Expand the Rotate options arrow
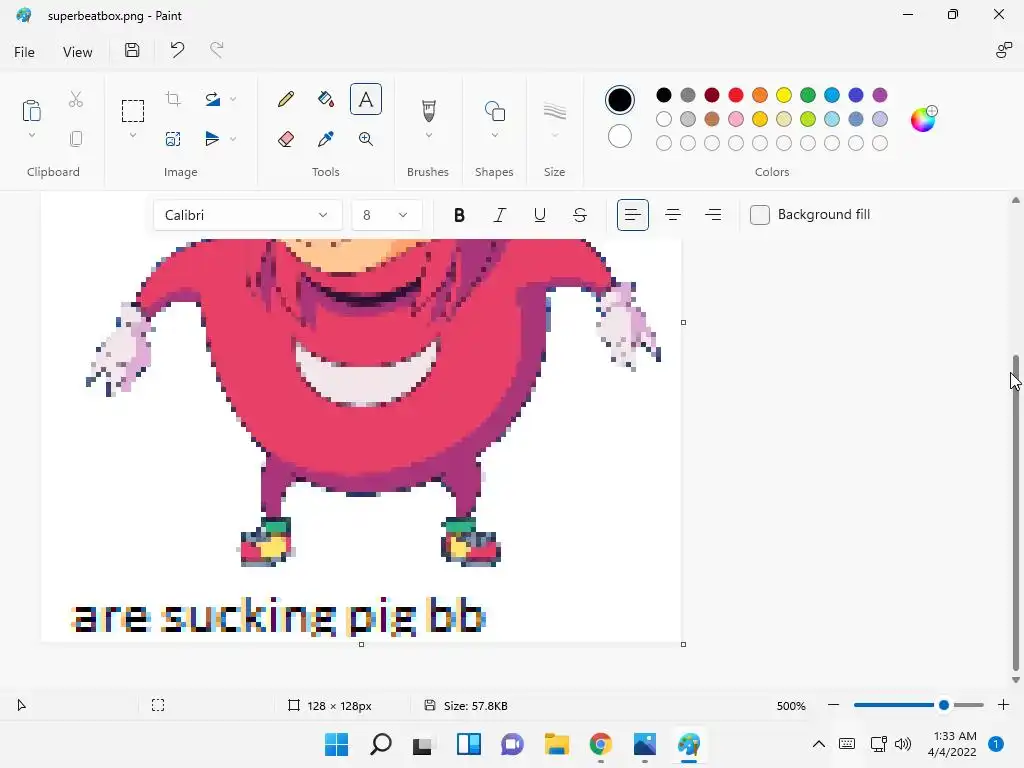 click(233, 99)
